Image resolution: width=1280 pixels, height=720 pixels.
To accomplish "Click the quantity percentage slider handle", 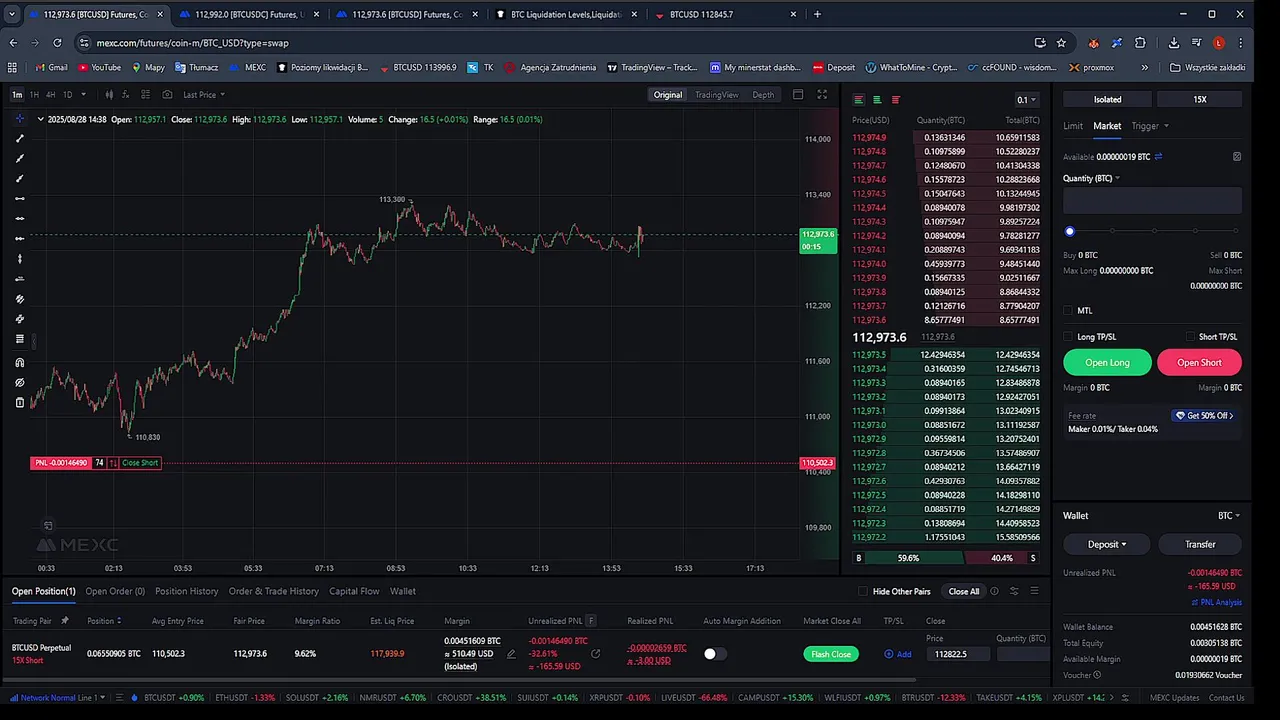I will coord(1069,231).
